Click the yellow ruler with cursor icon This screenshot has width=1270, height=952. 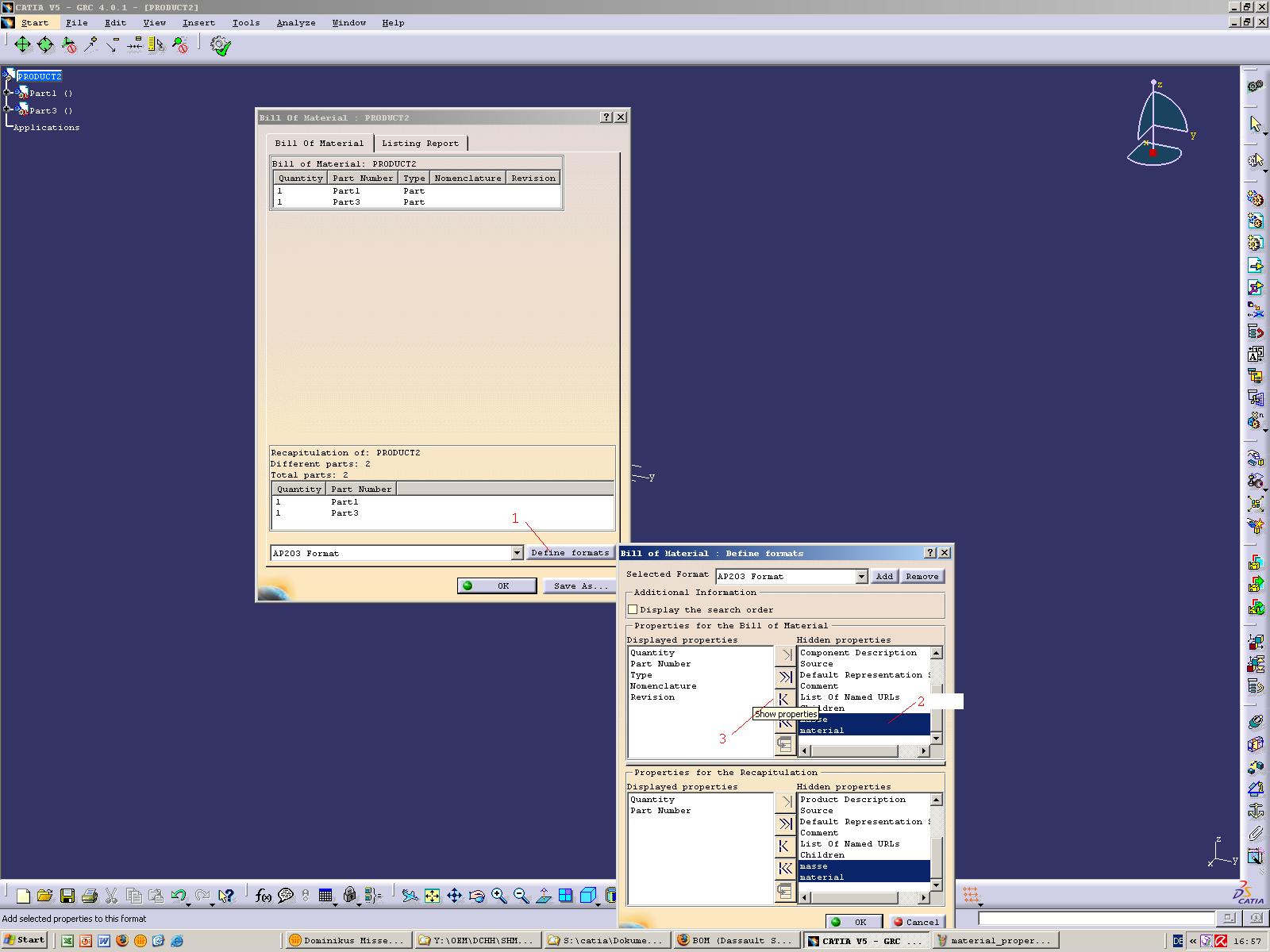point(157,45)
